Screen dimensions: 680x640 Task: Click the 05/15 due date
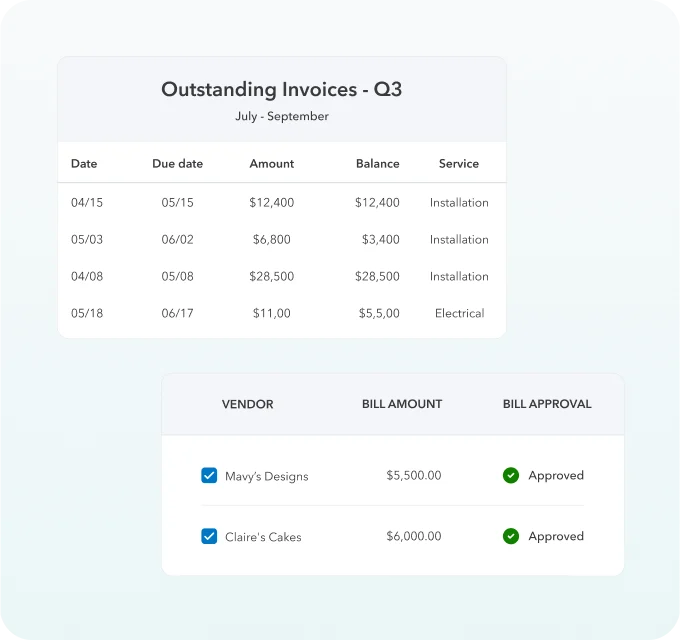(177, 202)
